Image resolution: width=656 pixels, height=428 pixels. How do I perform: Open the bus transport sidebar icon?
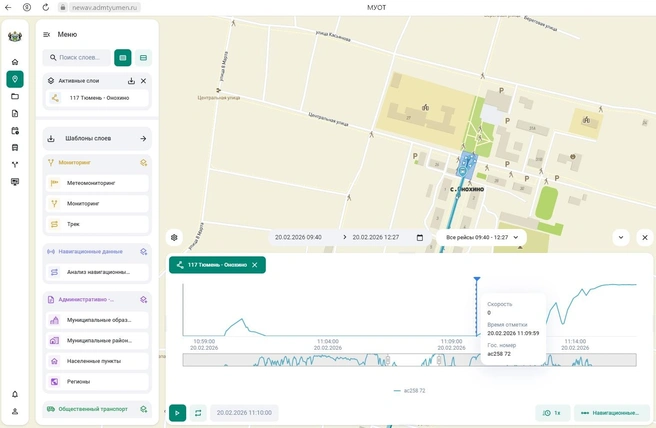tap(15, 148)
